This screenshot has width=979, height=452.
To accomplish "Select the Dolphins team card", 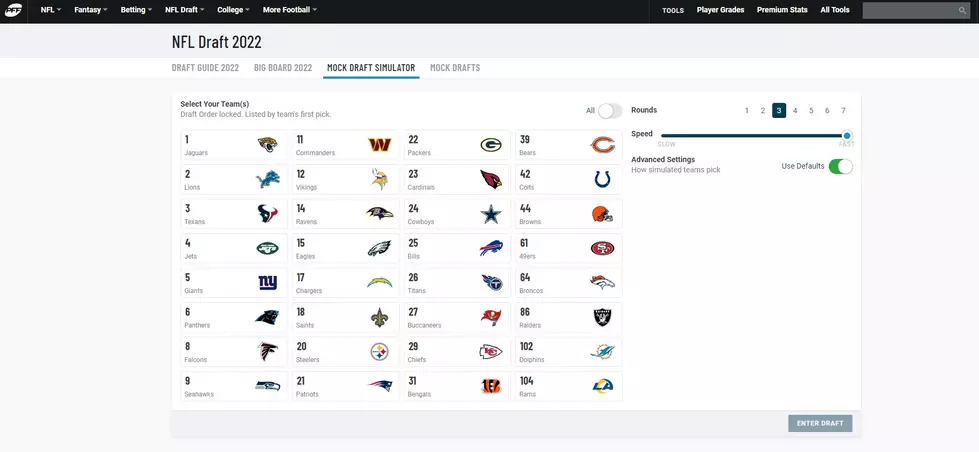I will 568,351.
